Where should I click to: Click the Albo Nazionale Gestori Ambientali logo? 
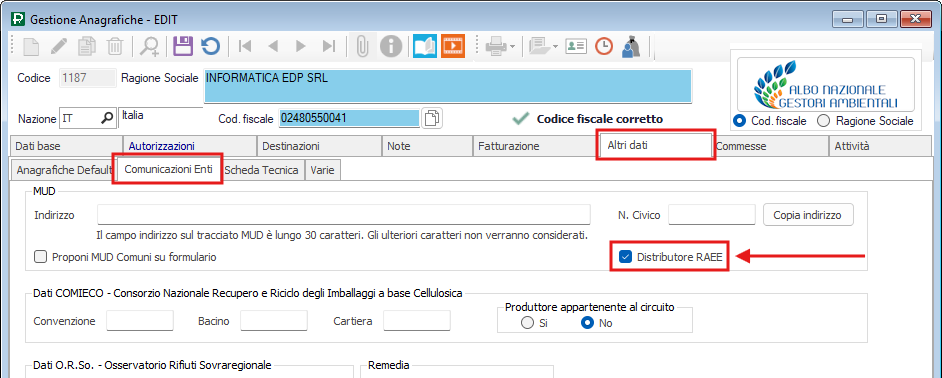pos(826,85)
